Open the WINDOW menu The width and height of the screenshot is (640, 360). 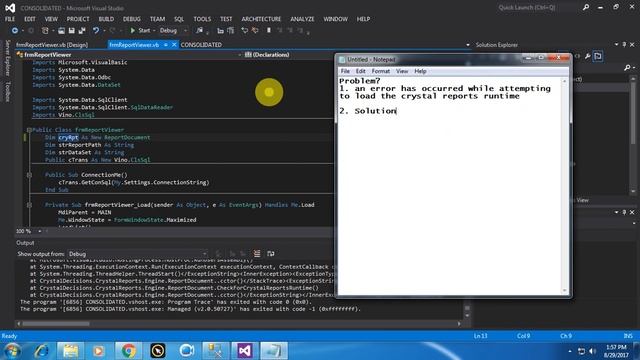coord(336,19)
